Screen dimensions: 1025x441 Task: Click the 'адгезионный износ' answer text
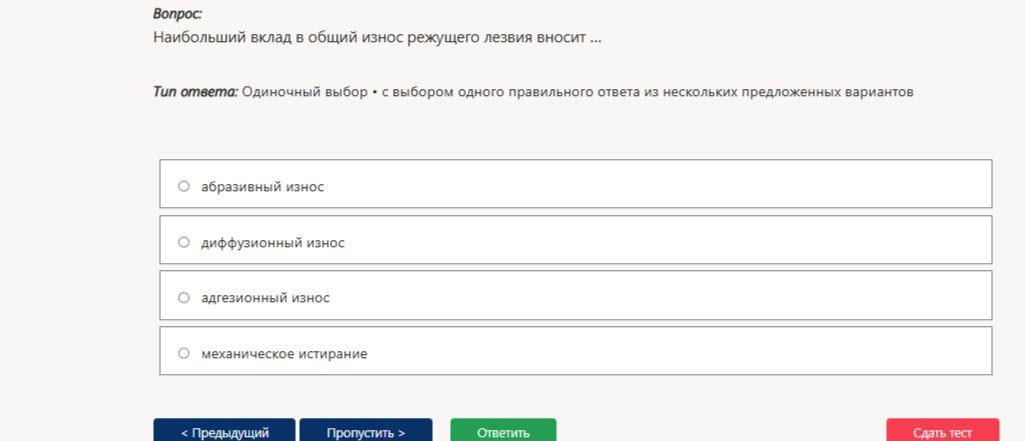pos(265,298)
